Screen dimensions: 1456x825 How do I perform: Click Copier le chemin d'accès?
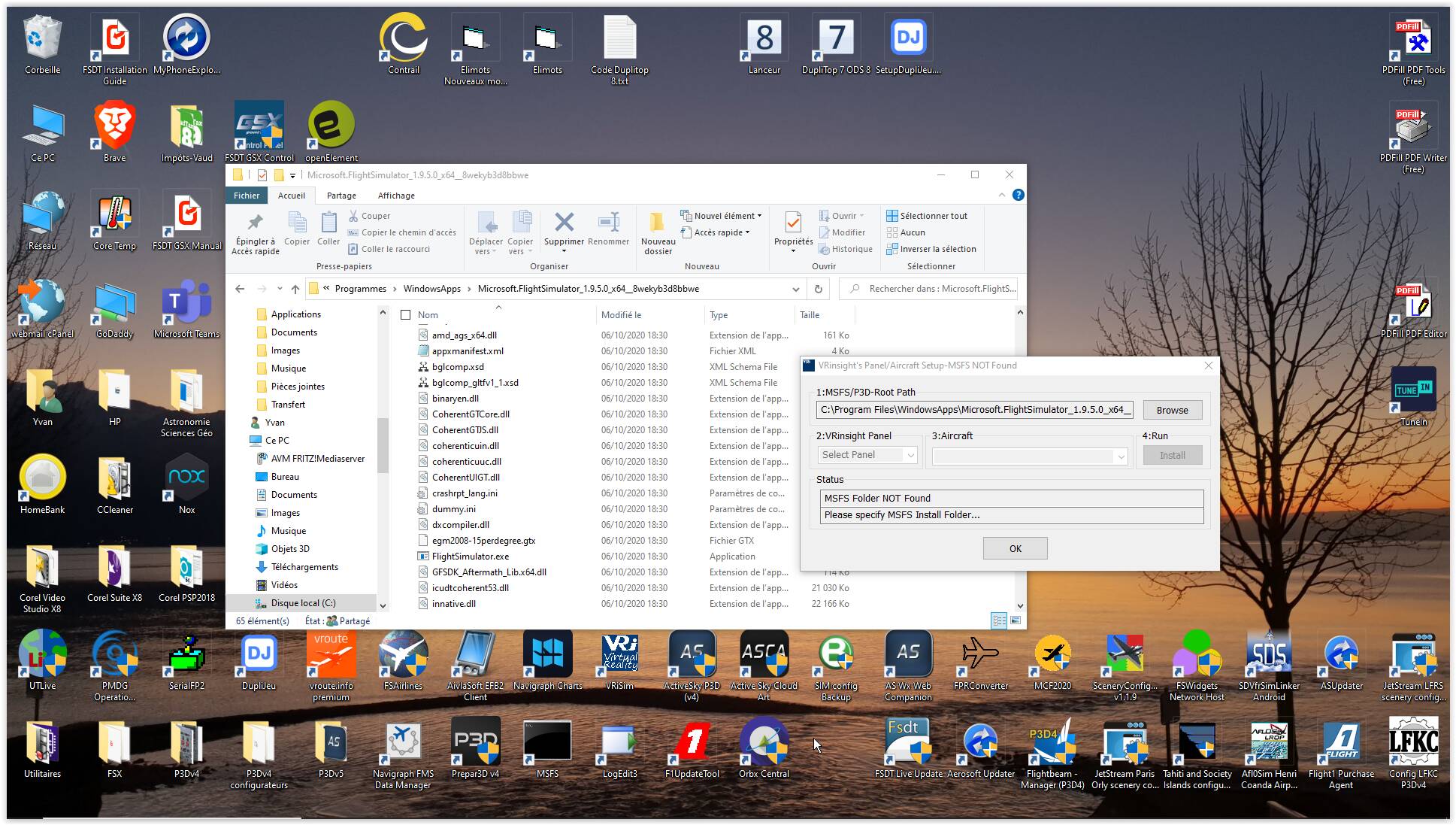click(x=402, y=232)
